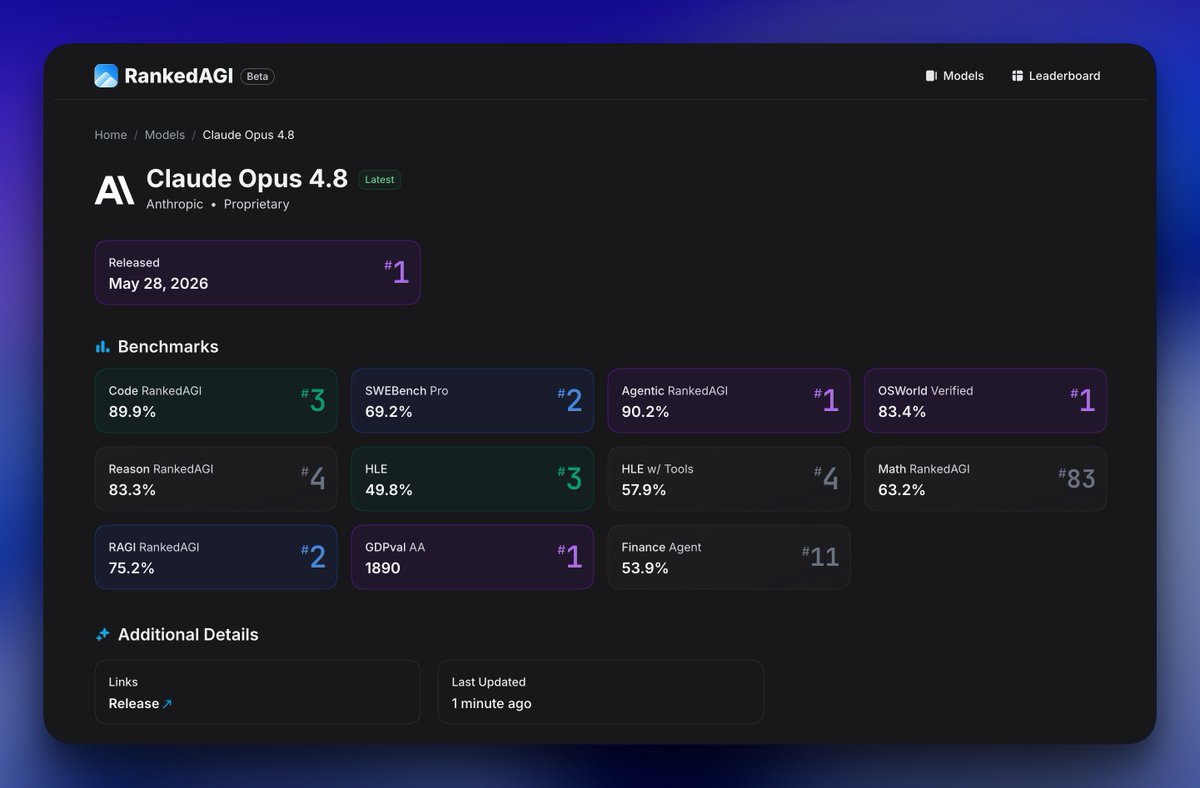1200x788 pixels.
Task: Go to Home in breadcrumb
Action: point(111,135)
